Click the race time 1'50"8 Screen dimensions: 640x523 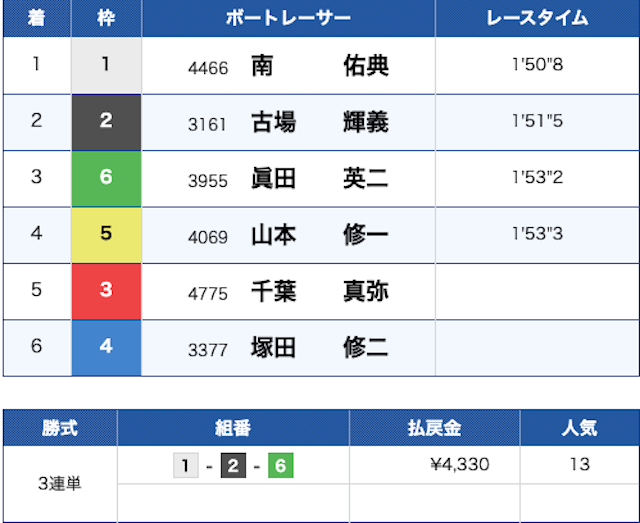pyautogui.click(x=536, y=66)
